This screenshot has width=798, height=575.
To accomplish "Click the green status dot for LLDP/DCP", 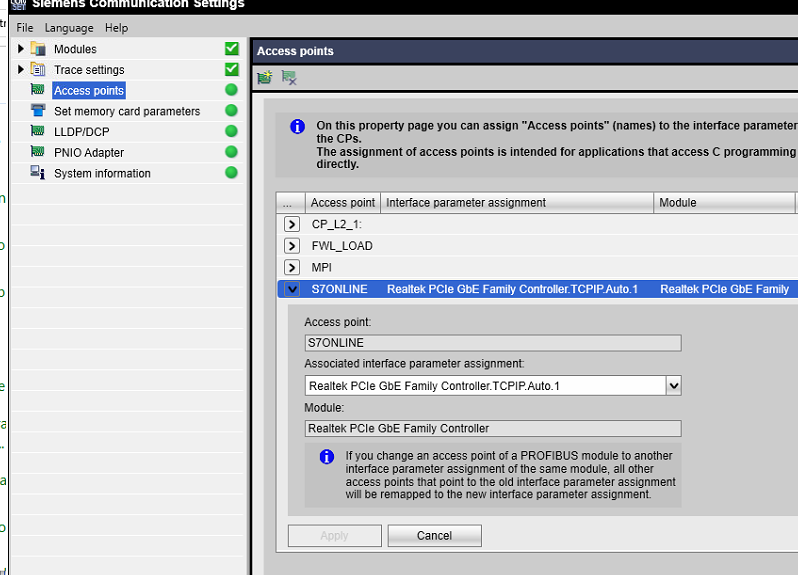I will [231, 131].
